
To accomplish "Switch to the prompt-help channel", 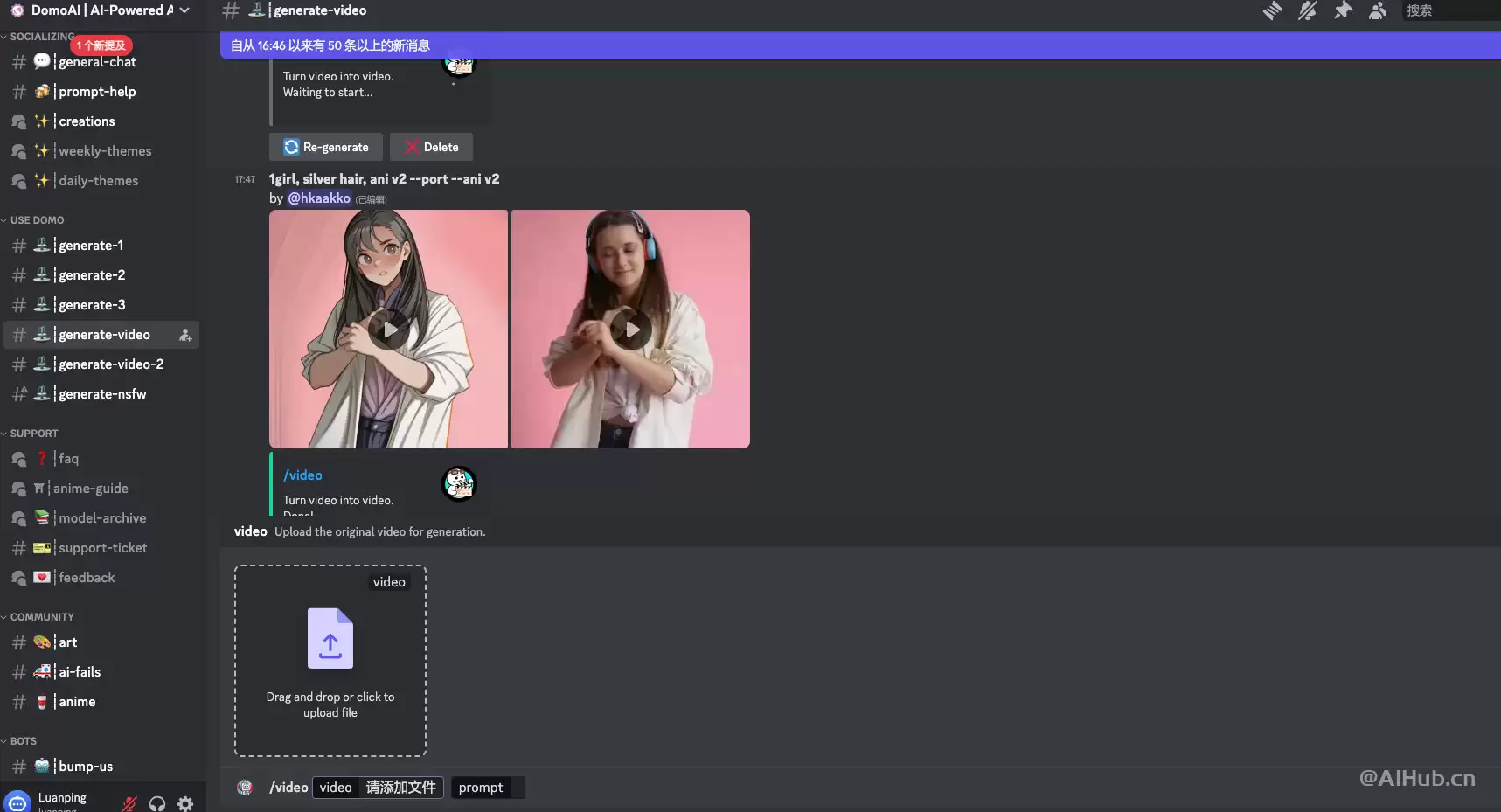I will [96, 92].
